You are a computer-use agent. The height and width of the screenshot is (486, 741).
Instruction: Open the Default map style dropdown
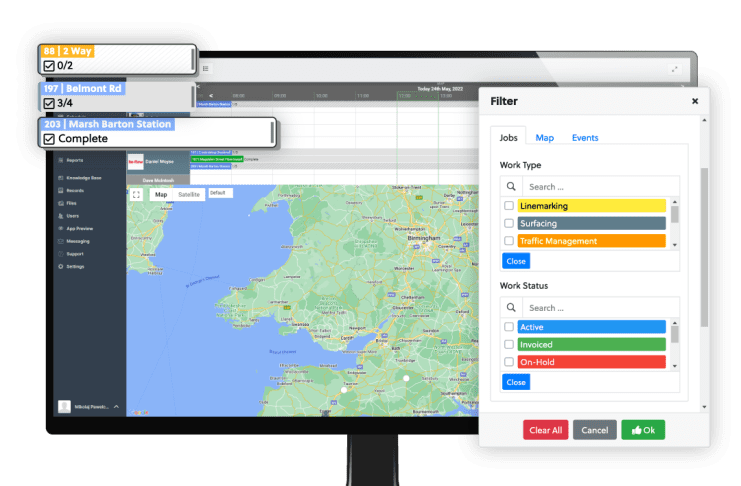[x=219, y=193]
